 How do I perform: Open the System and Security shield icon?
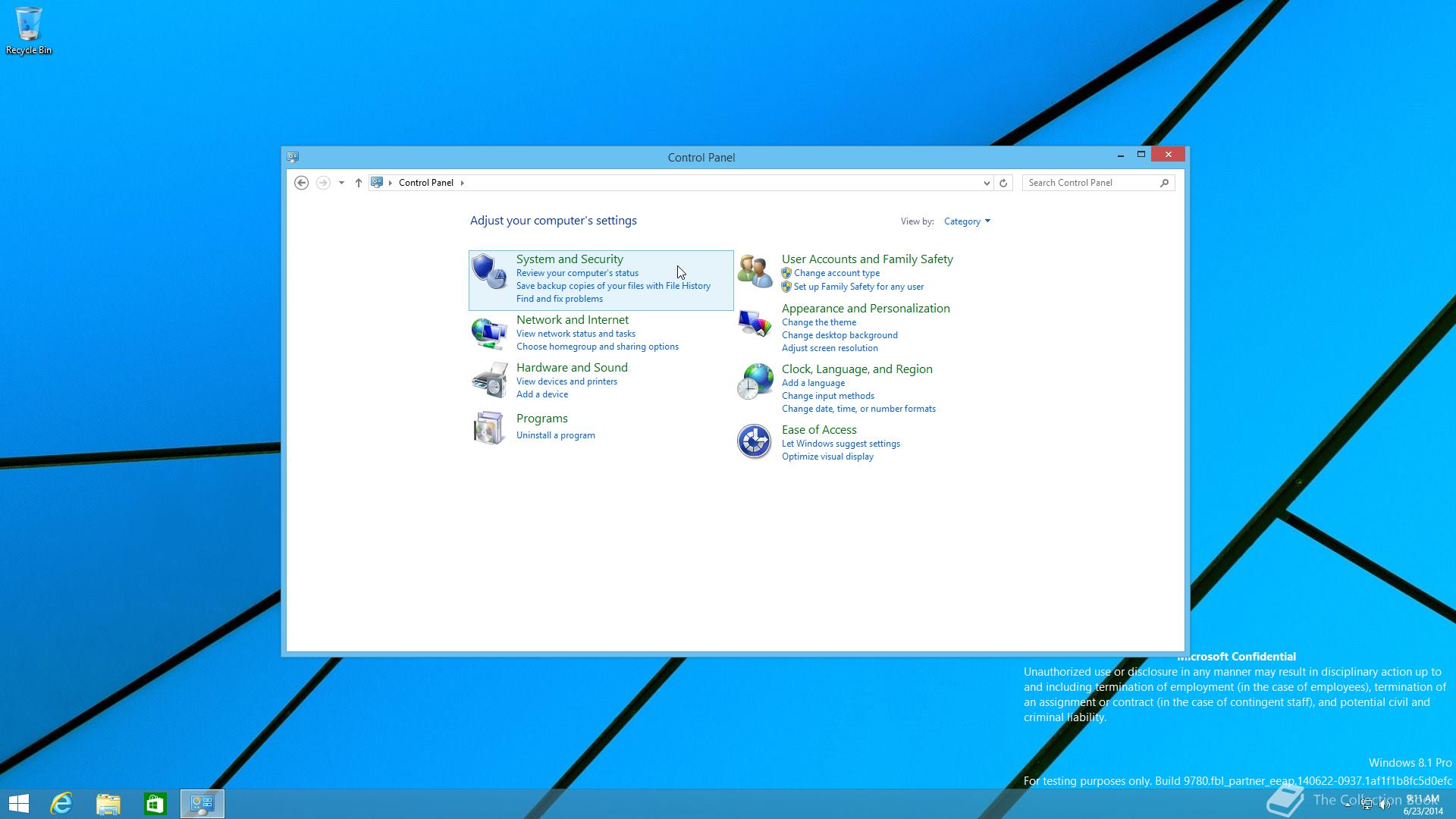point(489,271)
